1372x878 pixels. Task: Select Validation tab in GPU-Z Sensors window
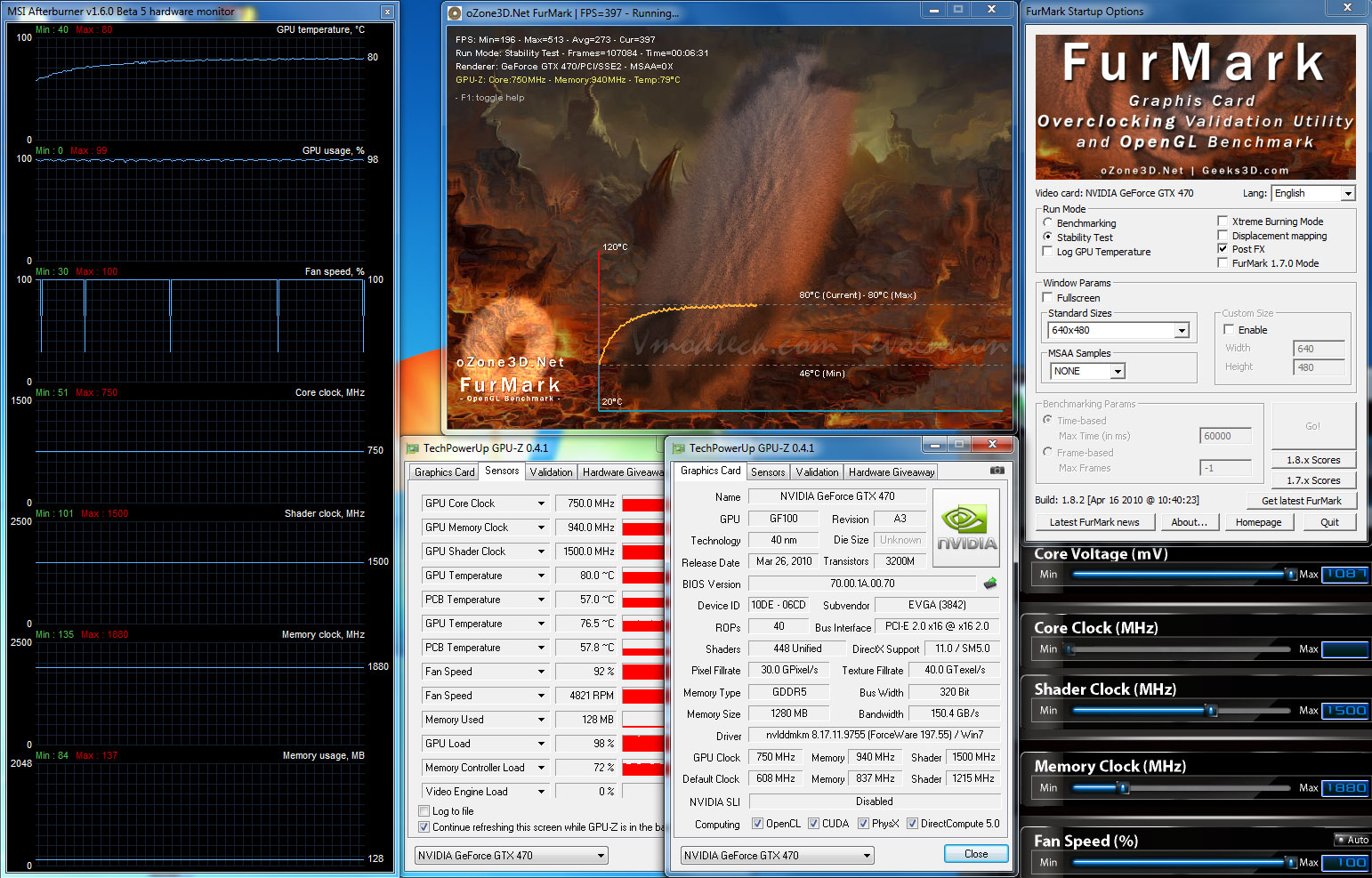tap(551, 472)
